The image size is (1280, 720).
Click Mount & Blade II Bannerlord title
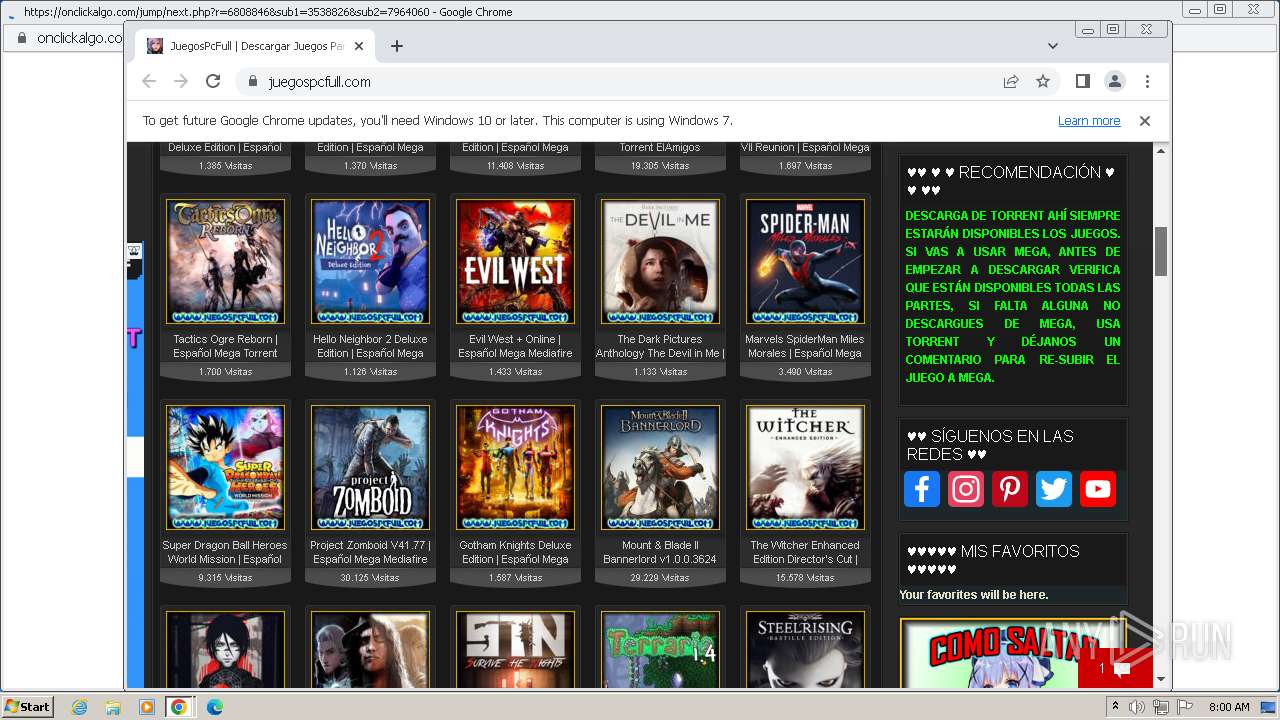click(660, 552)
